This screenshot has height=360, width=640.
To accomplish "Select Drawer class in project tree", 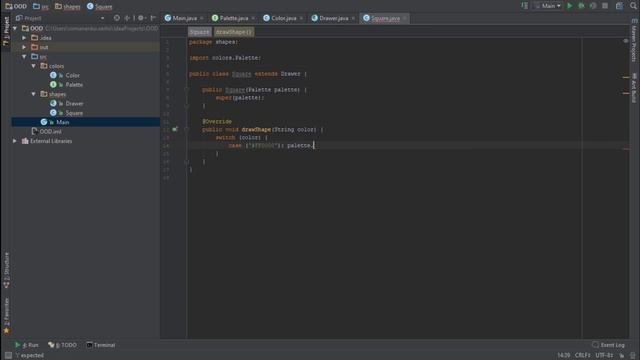I will 74,103.
